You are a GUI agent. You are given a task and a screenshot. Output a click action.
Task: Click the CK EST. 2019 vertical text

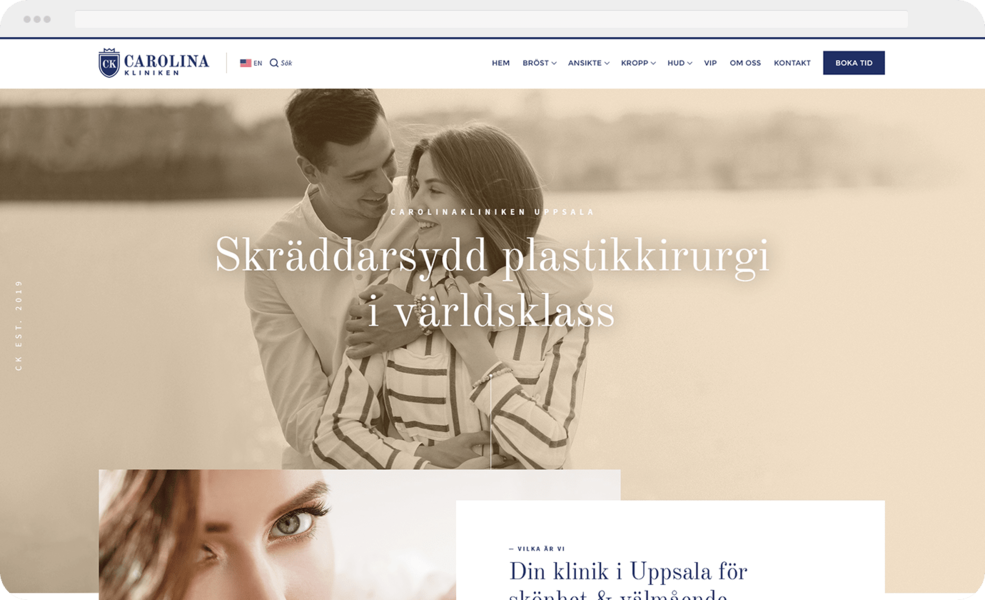click(x=19, y=325)
